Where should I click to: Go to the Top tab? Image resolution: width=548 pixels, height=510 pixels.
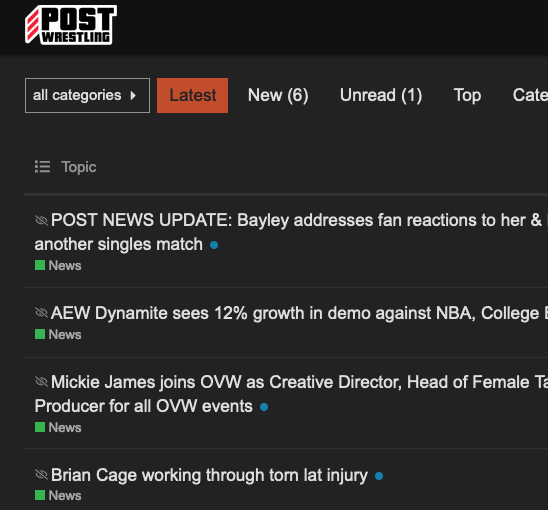pyautogui.click(x=467, y=95)
